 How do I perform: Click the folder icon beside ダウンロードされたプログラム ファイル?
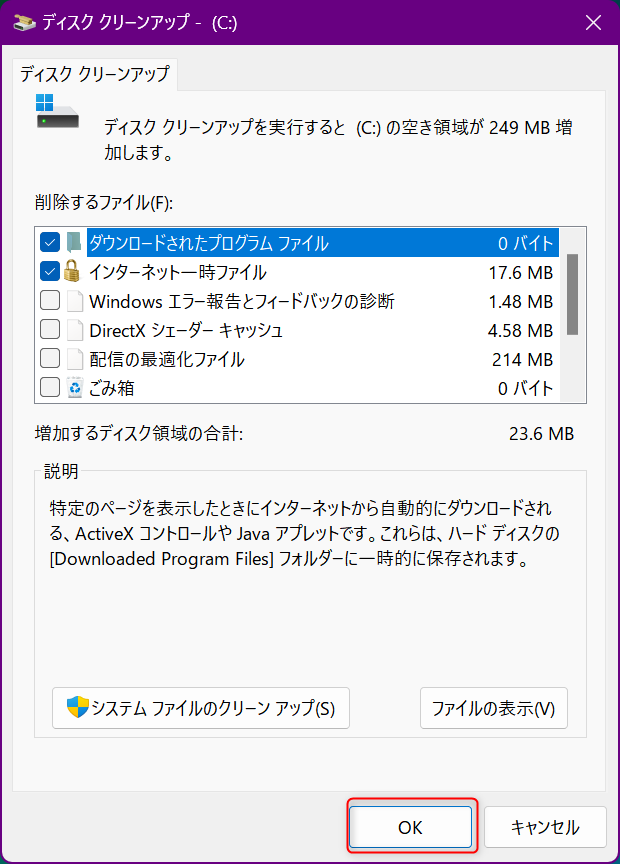click(x=74, y=242)
